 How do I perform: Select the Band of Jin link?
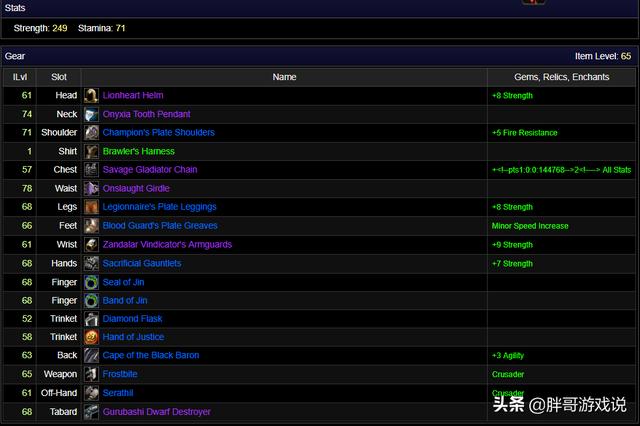(x=125, y=301)
